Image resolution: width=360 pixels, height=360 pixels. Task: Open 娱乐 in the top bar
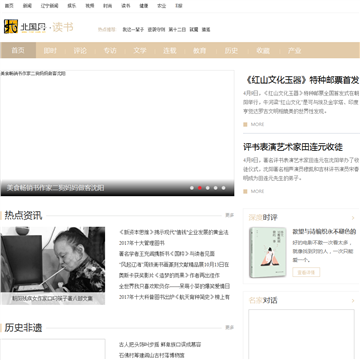[x=72, y=6]
